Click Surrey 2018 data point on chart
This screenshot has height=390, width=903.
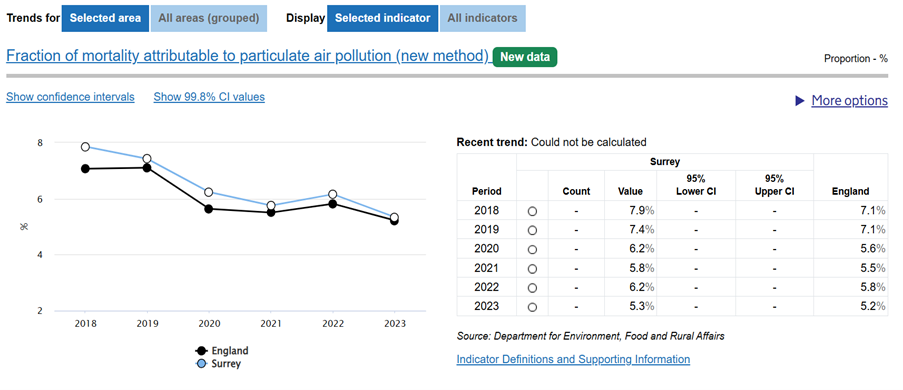[x=85, y=146]
